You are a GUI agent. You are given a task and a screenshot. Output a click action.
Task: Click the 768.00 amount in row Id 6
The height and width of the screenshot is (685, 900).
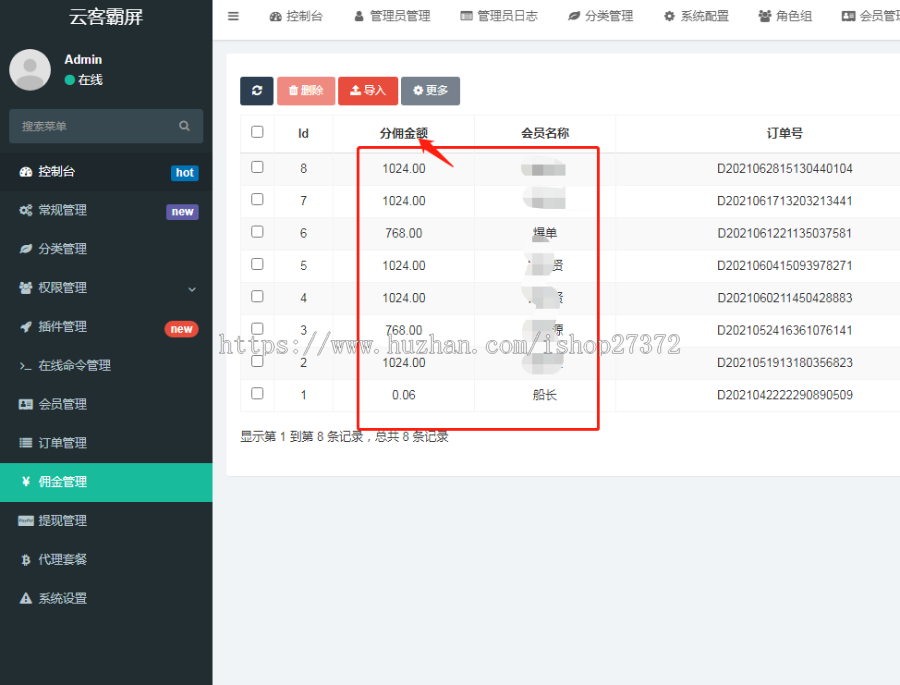tap(404, 233)
